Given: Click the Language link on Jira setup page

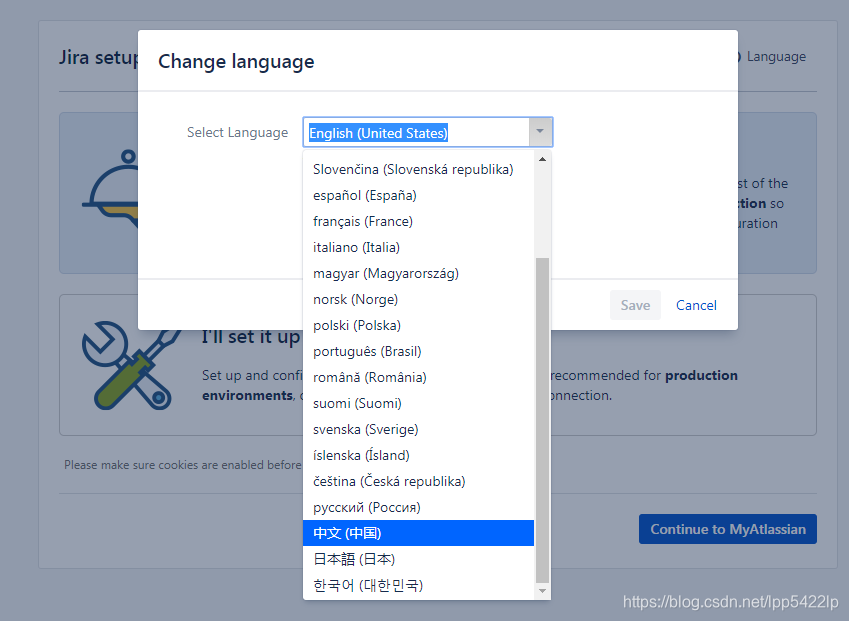Looking at the screenshot, I should pyautogui.click(x=776, y=57).
